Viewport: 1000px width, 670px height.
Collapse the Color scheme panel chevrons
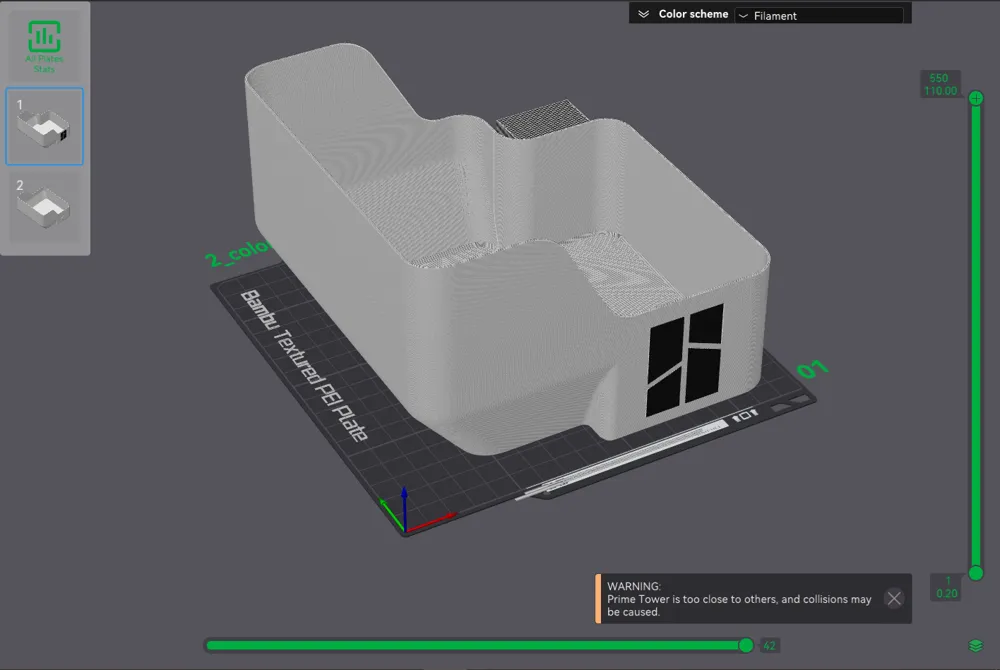643,14
